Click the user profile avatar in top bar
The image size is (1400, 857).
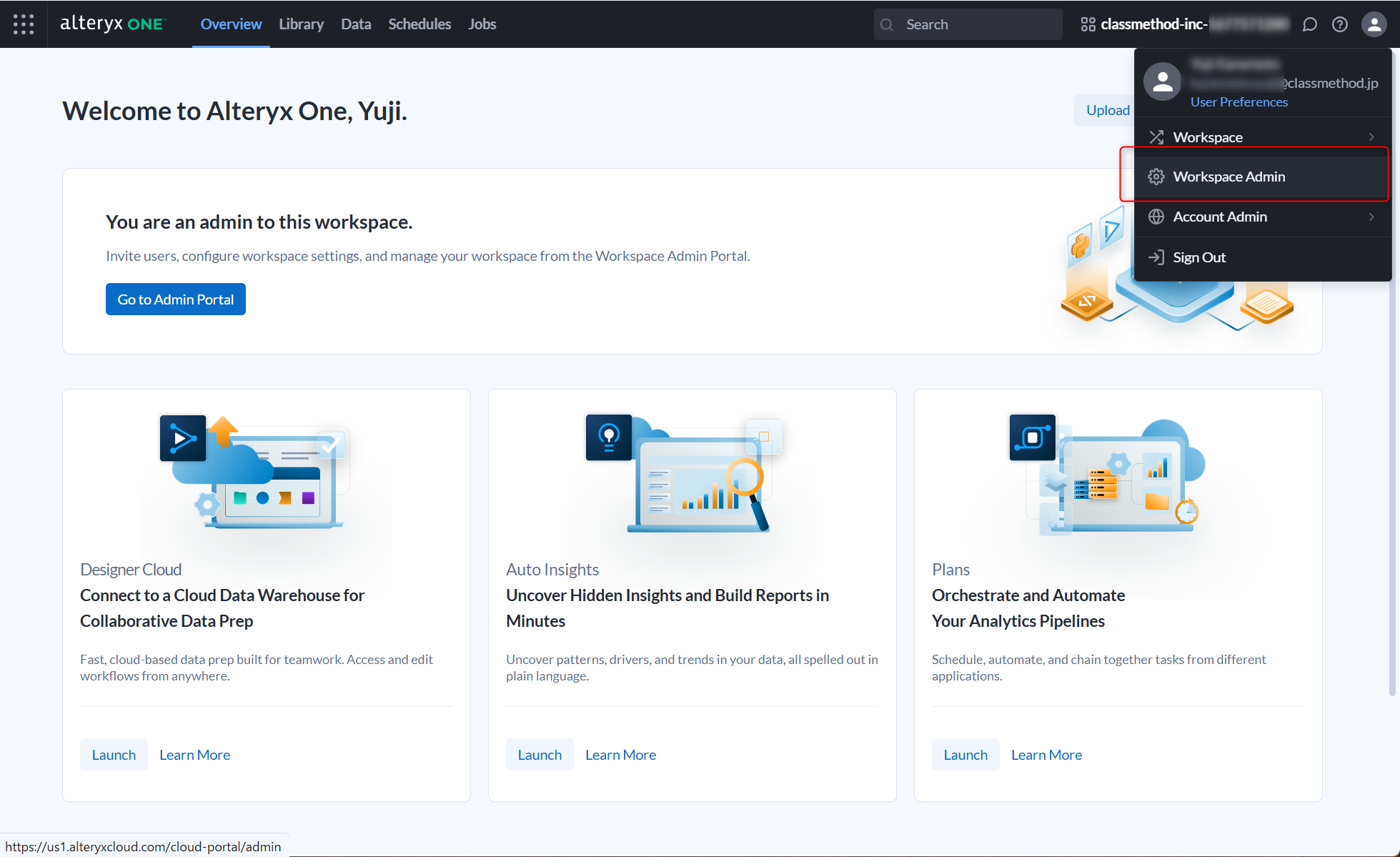point(1374,24)
